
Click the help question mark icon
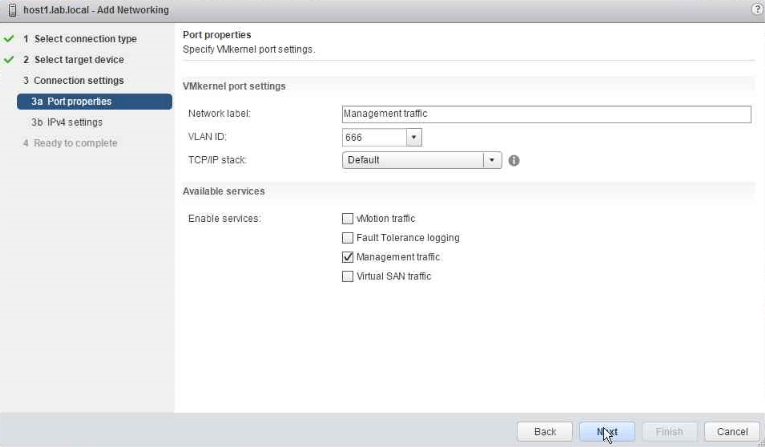pyautogui.click(x=756, y=9)
